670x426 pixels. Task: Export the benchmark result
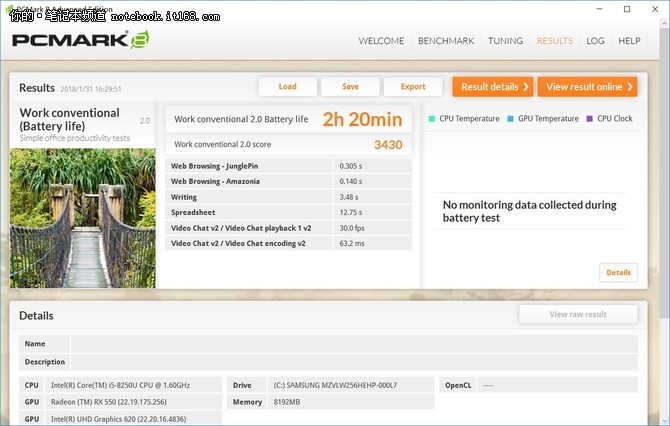click(x=413, y=87)
